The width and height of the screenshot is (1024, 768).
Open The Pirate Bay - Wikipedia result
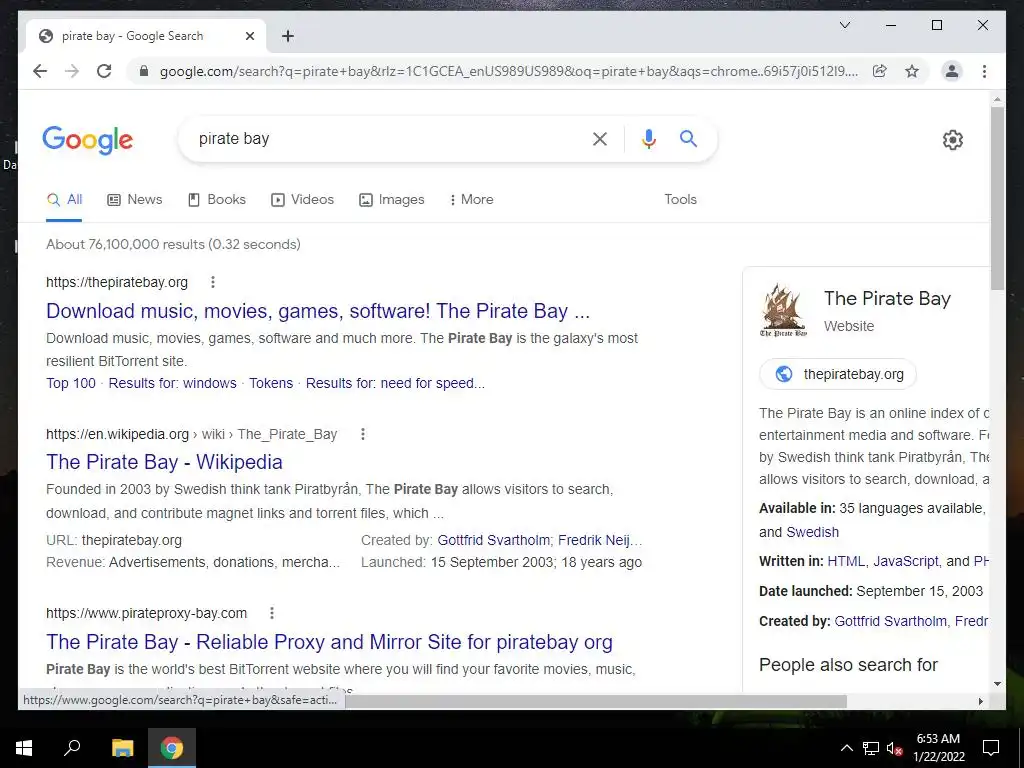point(165,462)
